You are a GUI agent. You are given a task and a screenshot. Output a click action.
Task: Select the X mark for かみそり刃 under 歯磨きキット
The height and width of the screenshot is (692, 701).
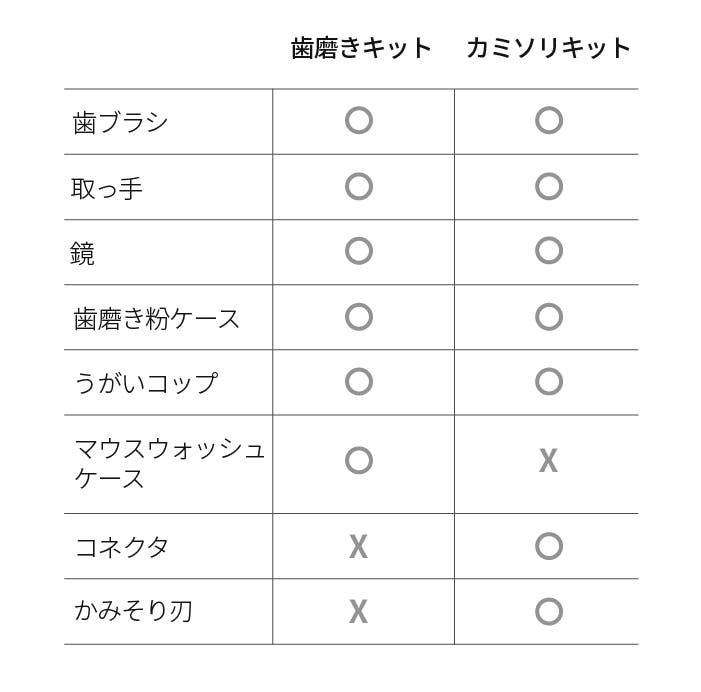(x=358, y=611)
